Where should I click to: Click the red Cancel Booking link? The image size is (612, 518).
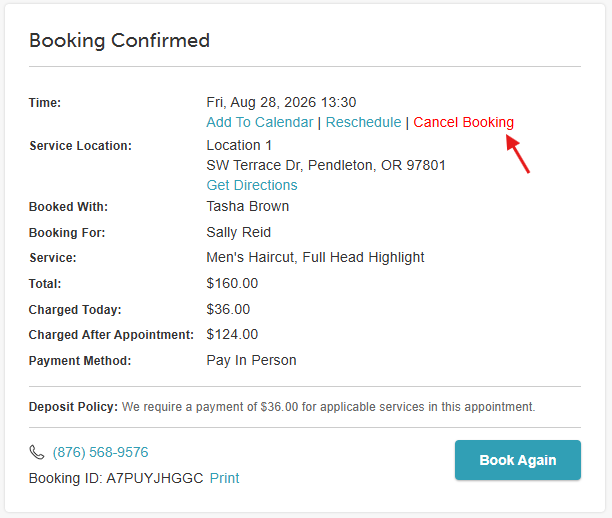tap(463, 122)
